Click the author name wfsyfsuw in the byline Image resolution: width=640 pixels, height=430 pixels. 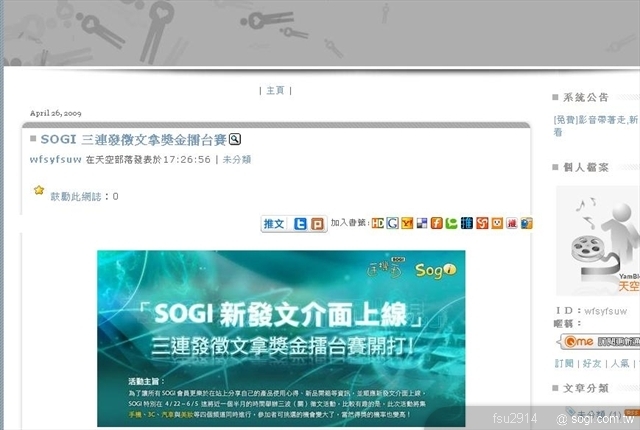click(x=56, y=159)
